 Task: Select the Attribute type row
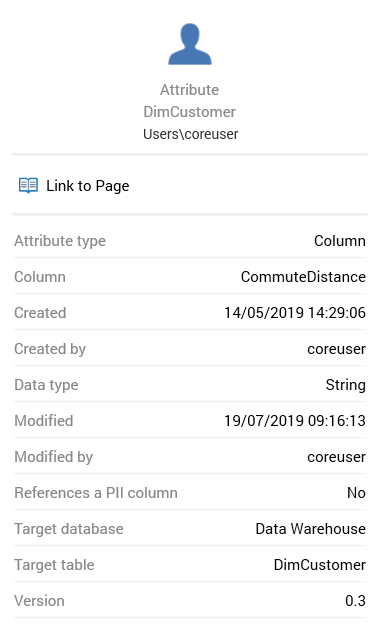click(190, 241)
